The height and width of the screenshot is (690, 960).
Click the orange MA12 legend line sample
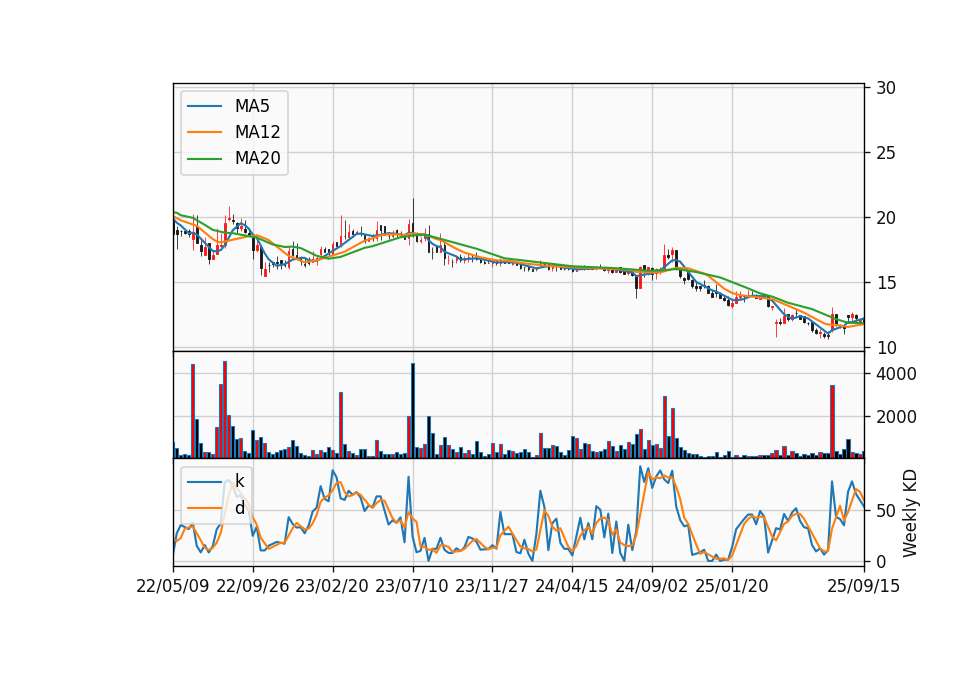click(x=204, y=132)
